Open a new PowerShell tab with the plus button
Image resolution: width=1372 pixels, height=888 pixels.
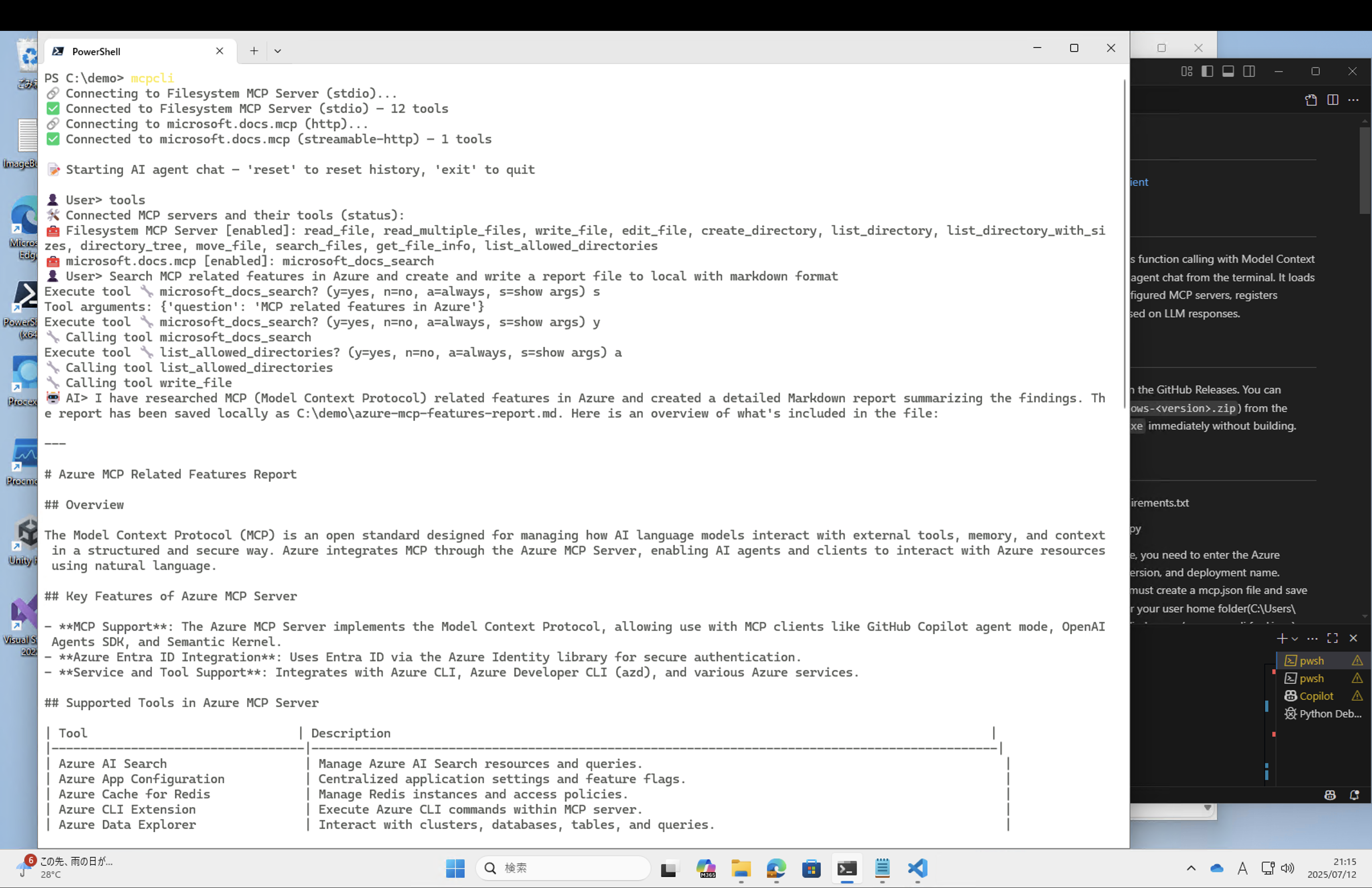(x=253, y=51)
